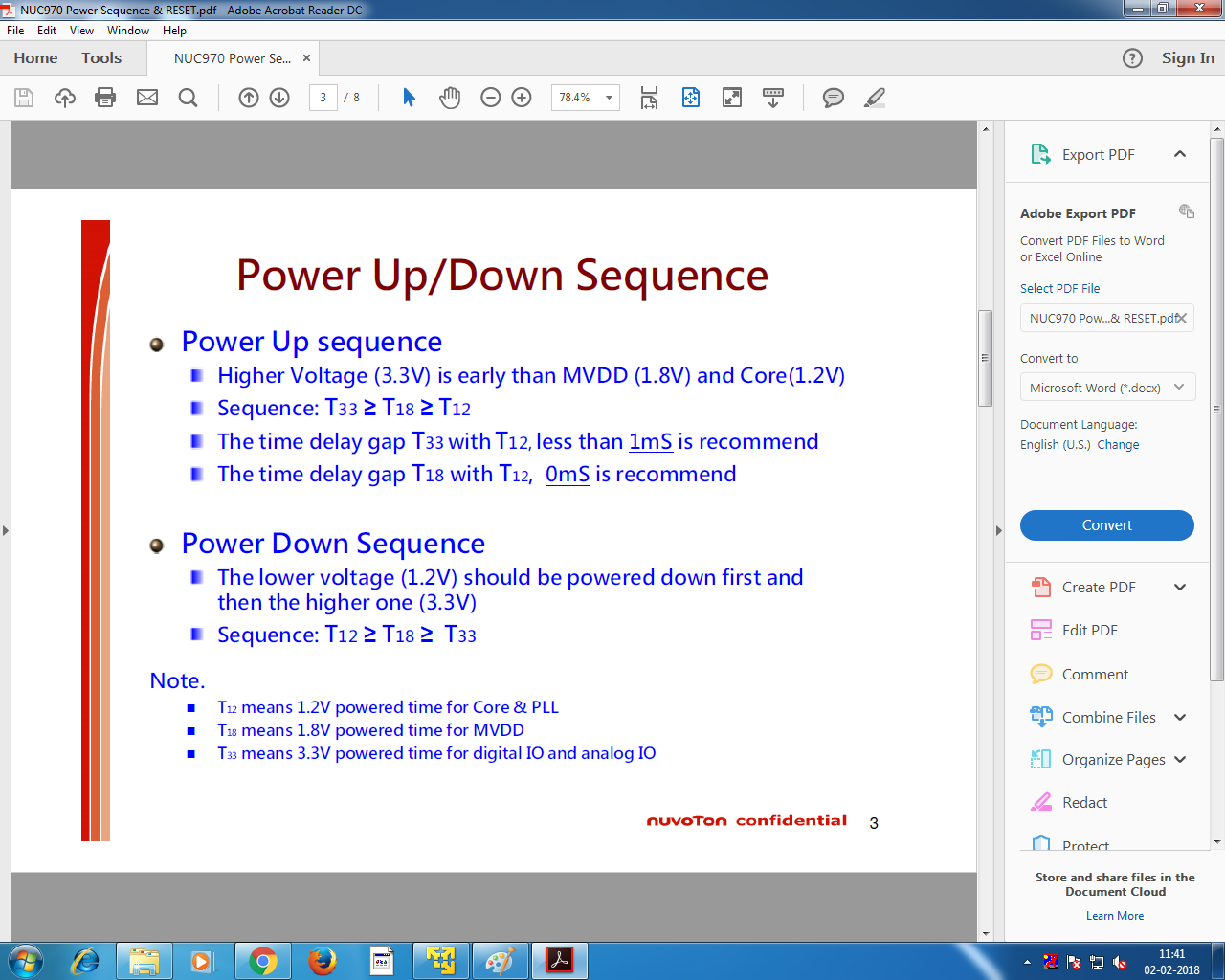Zoom out with minus icon

coord(491,98)
